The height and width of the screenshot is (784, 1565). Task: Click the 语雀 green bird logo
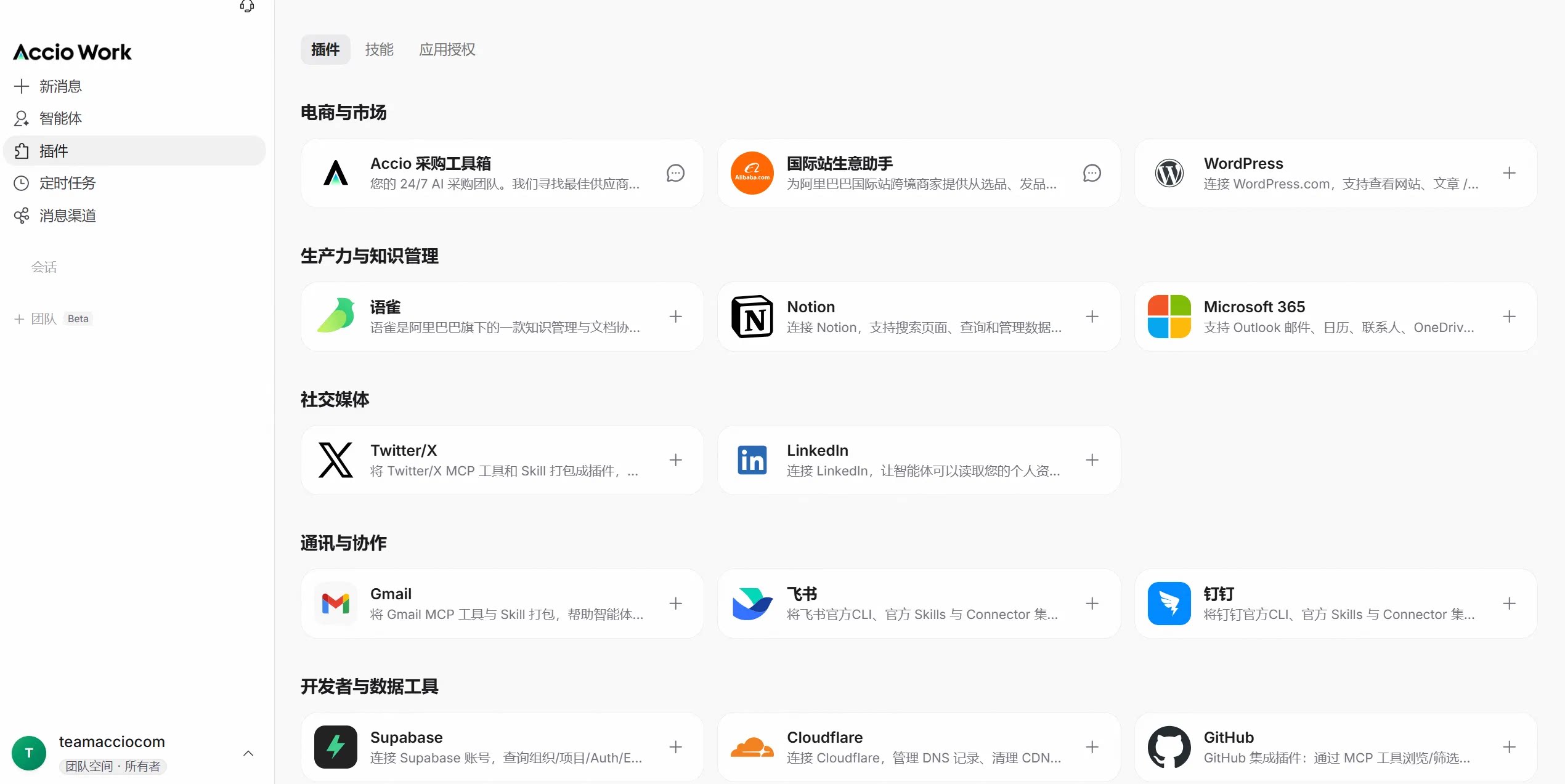336,316
